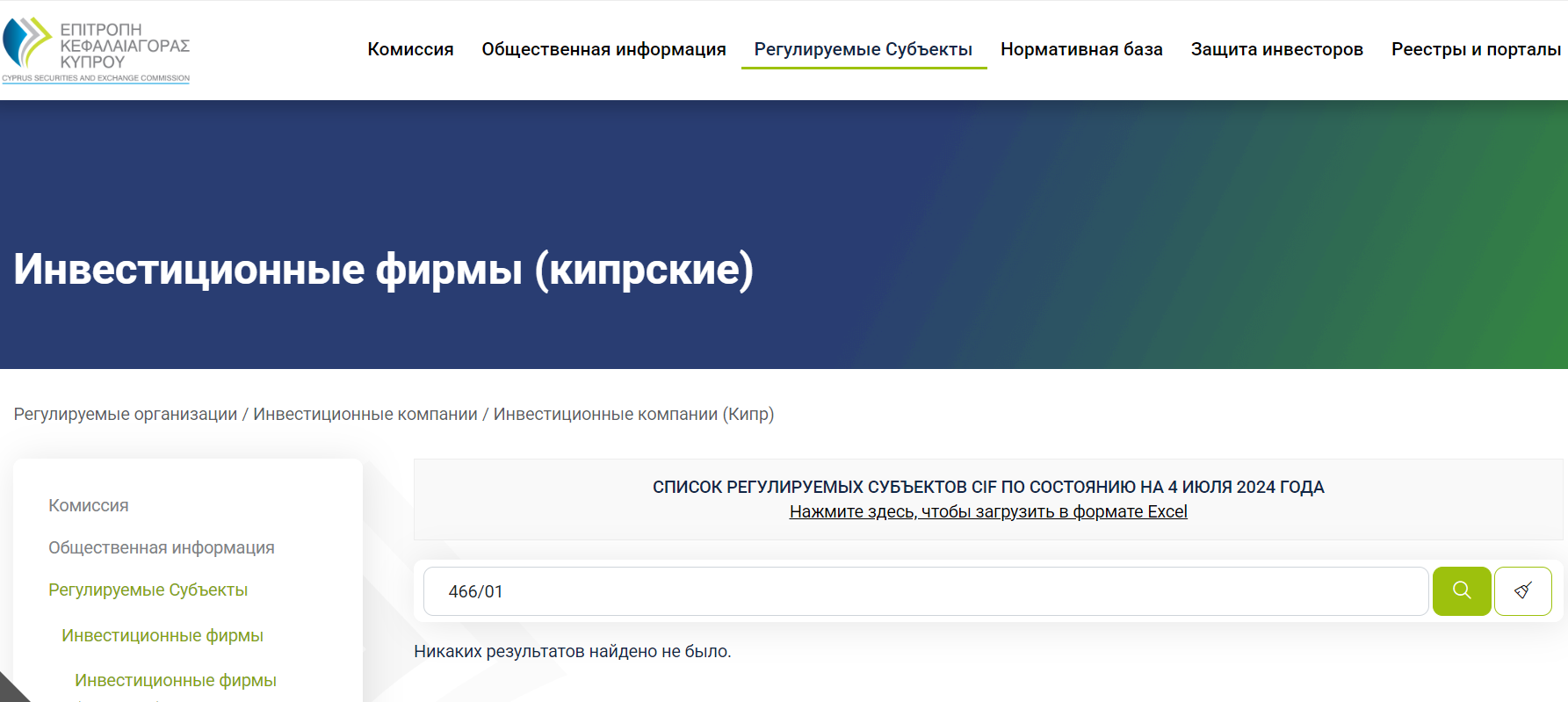This screenshot has height=702, width=1568.
Task: Open the nested Инвестиционные фирмы sidebar sub-item
Action: (x=176, y=680)
